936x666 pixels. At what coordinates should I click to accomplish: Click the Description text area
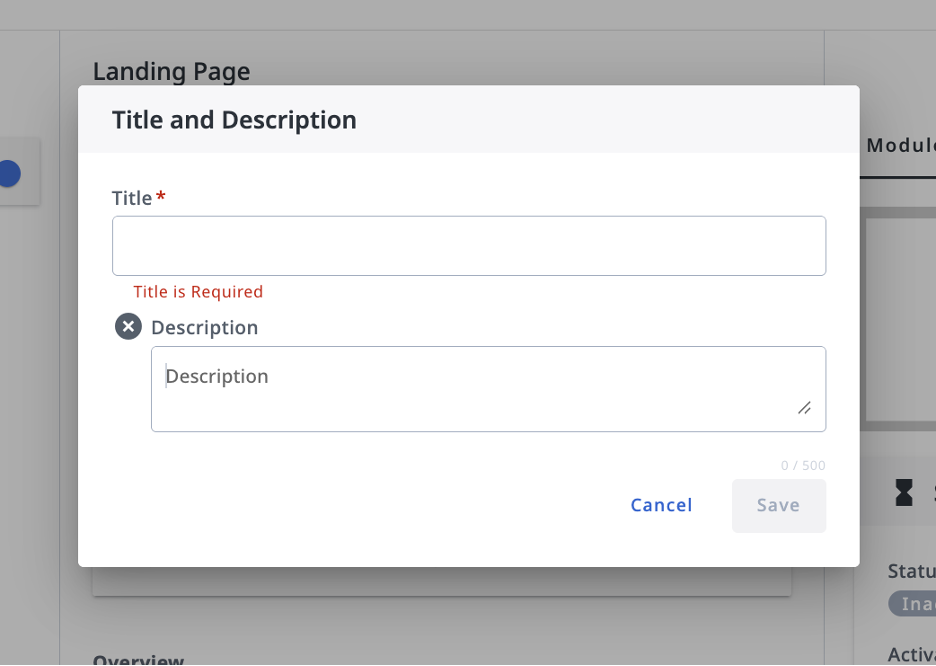(x=488, y=389)
